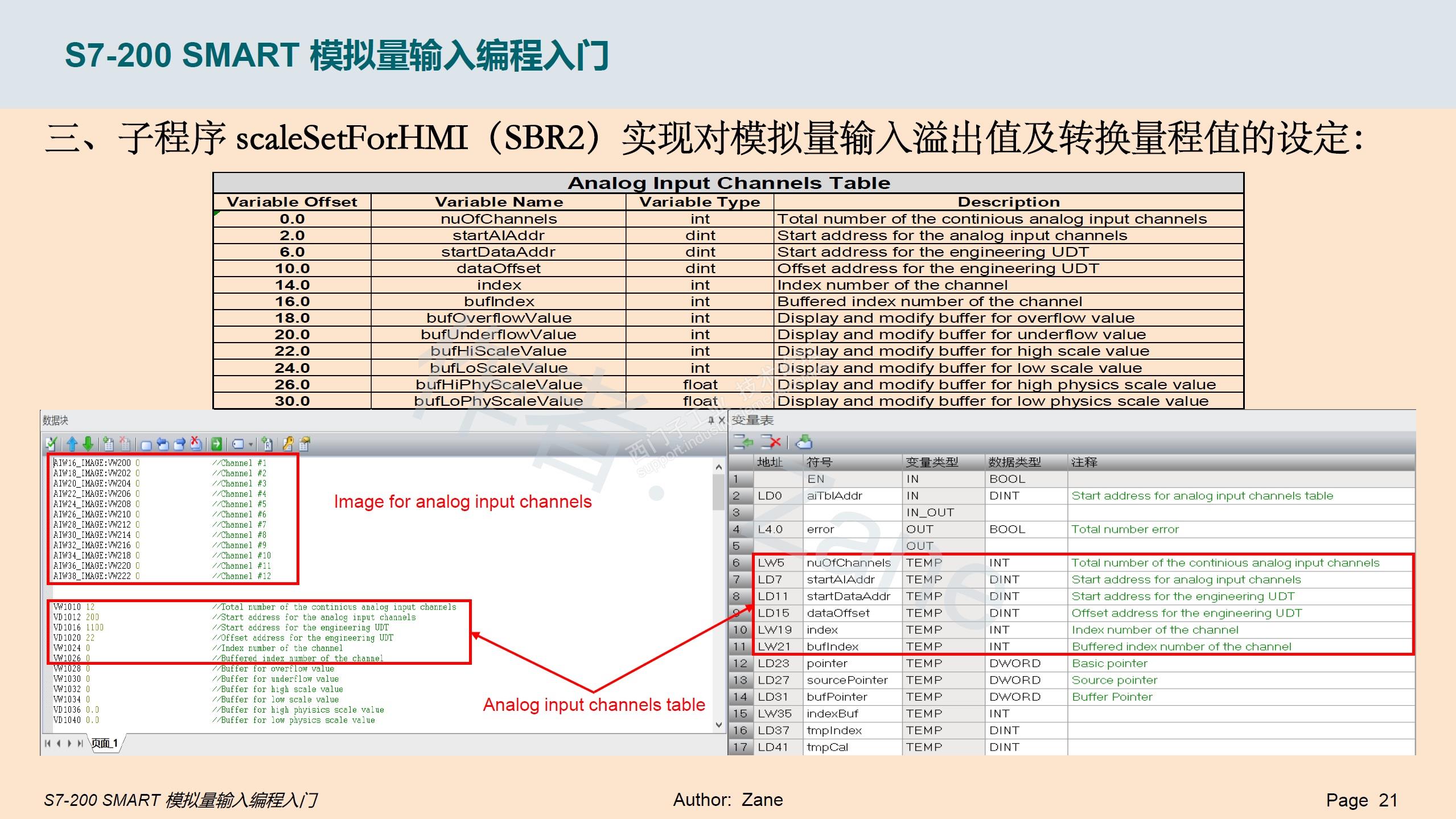The height and width of the screenshot is (819, 1456).
Task: Click the insert page icon with green plus
Action: click(108, 444)
